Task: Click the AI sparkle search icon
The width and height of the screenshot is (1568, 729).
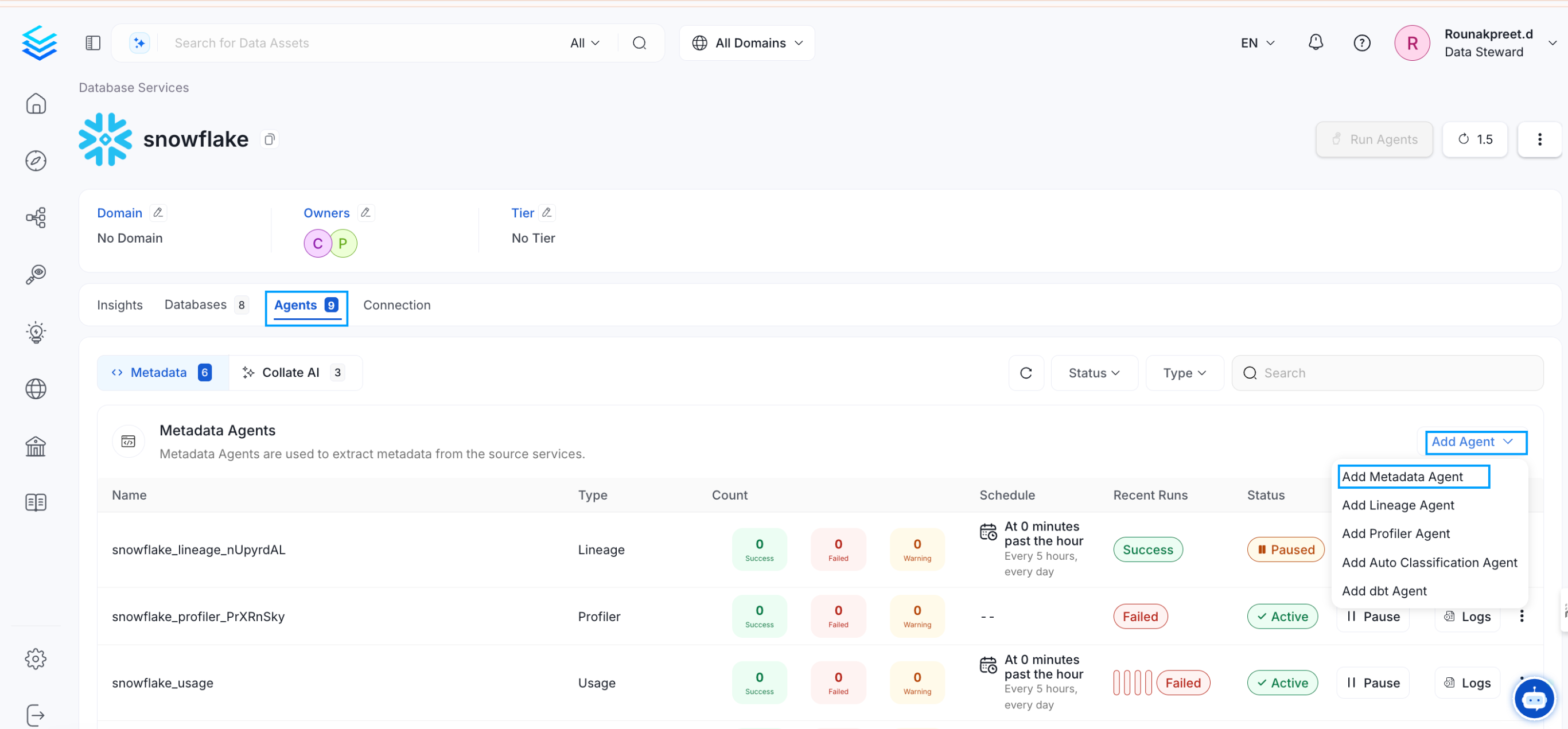Action: tap(139, 42)
